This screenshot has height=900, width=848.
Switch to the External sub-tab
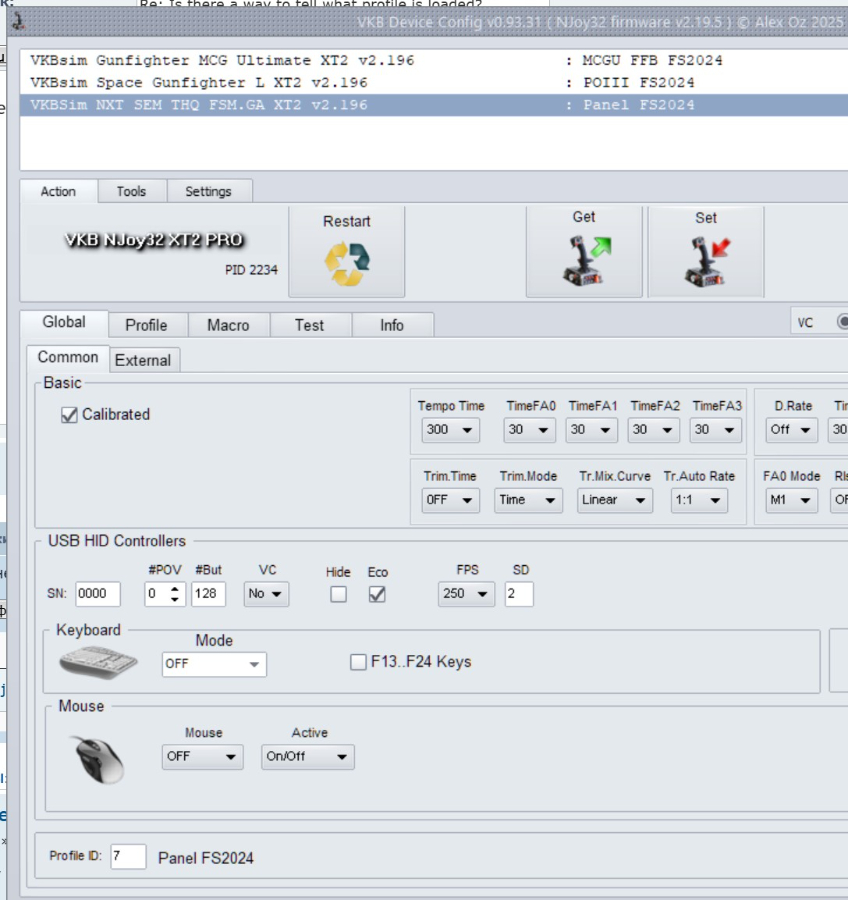click(143, 360)
